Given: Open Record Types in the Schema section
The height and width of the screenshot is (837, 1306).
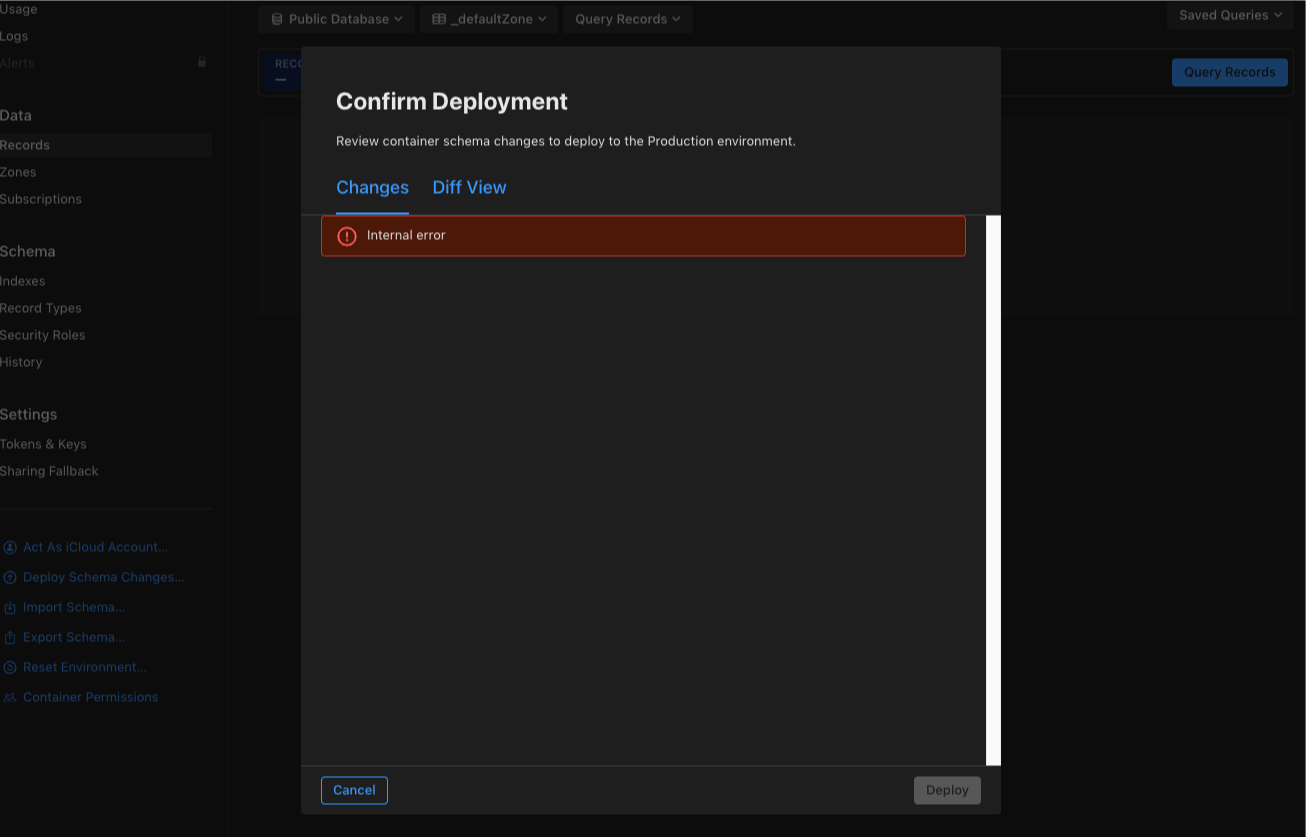Looking at the screenshot, I should 41,308.
